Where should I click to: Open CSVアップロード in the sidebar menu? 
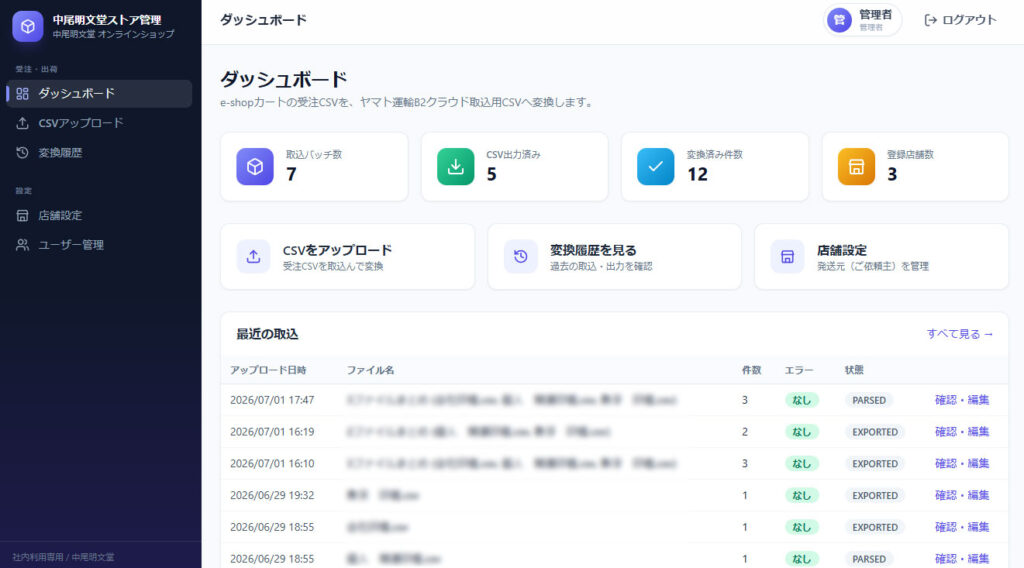99,123
